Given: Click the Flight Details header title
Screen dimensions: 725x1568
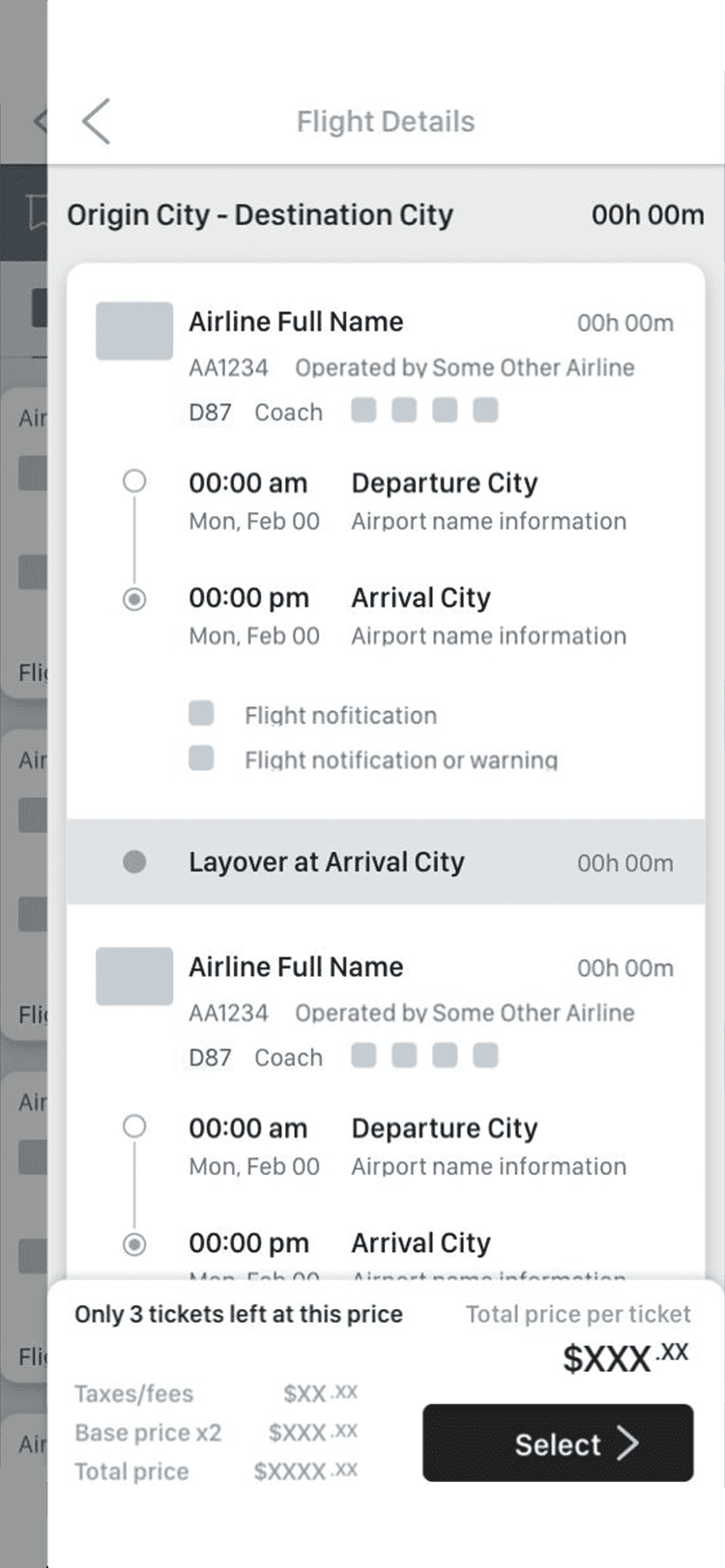Looking at the screenshot, I should click(x=386, y=122).
